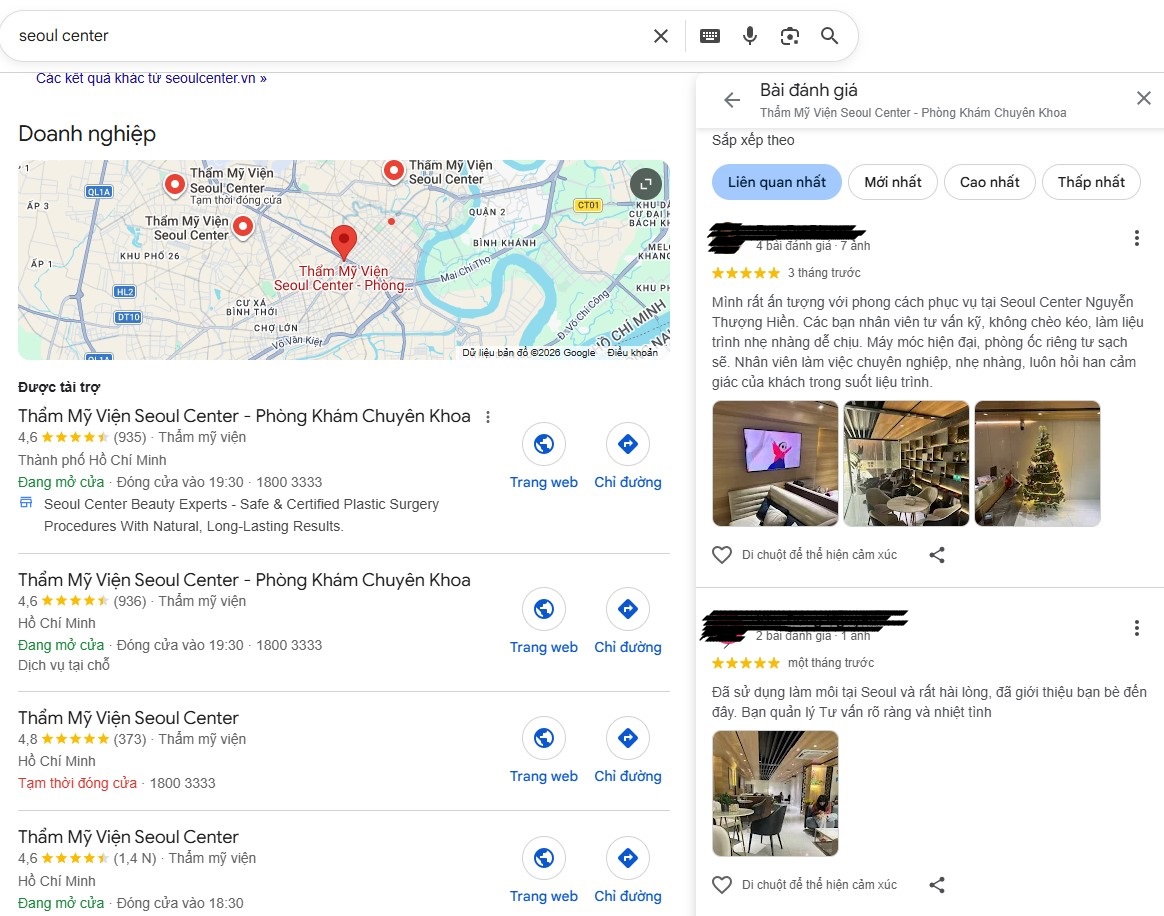This screenshot has height=916, width=1164.
Task: Clear the search box with the X icon
Action: click(661, 36)
